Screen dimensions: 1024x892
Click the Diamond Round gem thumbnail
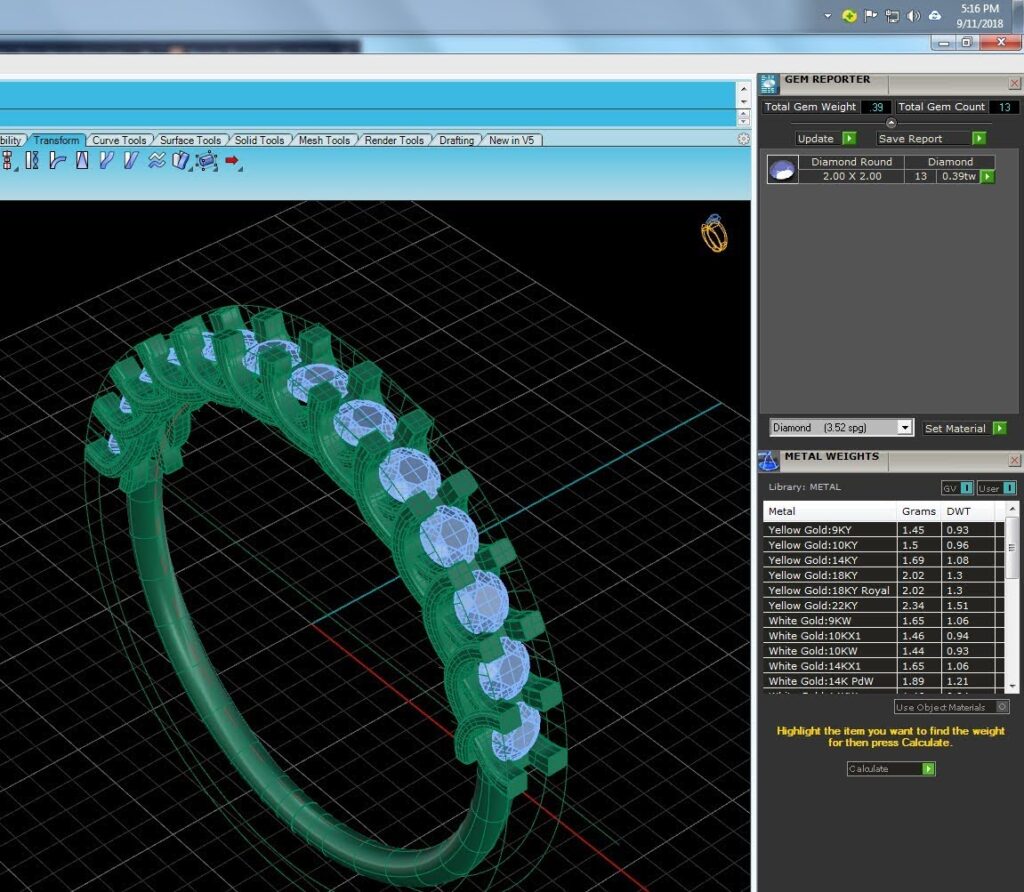click(x=782, y=169)
